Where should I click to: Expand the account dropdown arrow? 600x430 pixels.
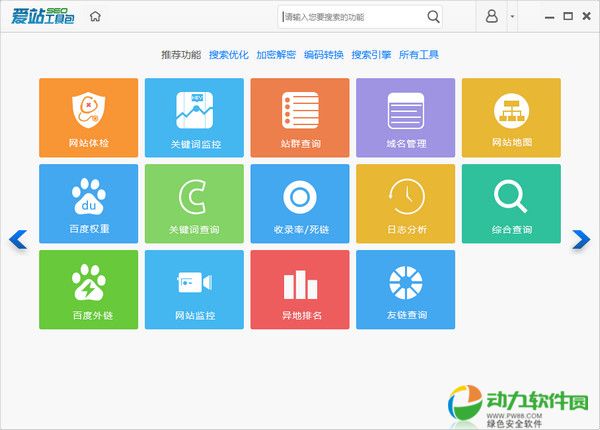(x=512, y=16)
